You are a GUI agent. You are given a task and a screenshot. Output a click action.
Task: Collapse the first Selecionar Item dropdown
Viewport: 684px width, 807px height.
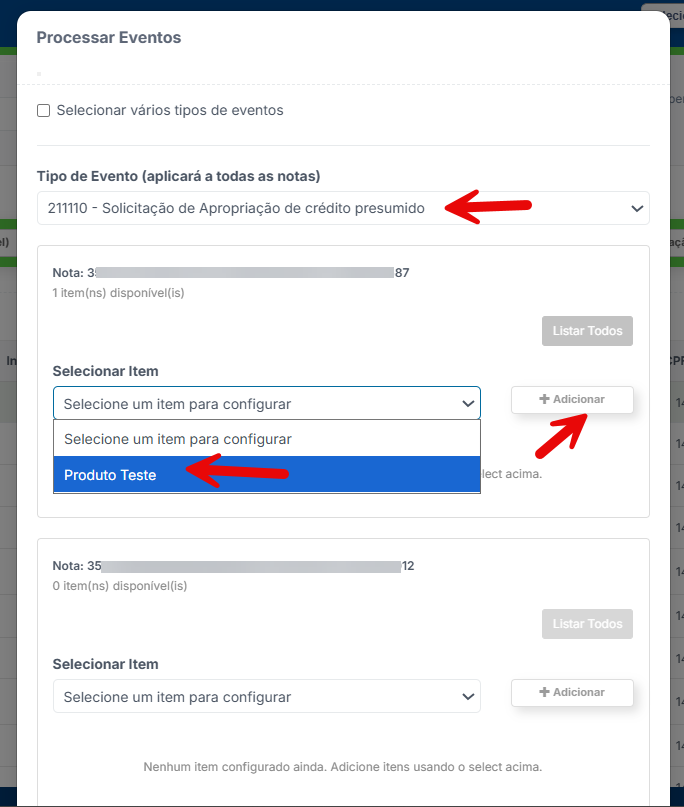coord(267,404)
